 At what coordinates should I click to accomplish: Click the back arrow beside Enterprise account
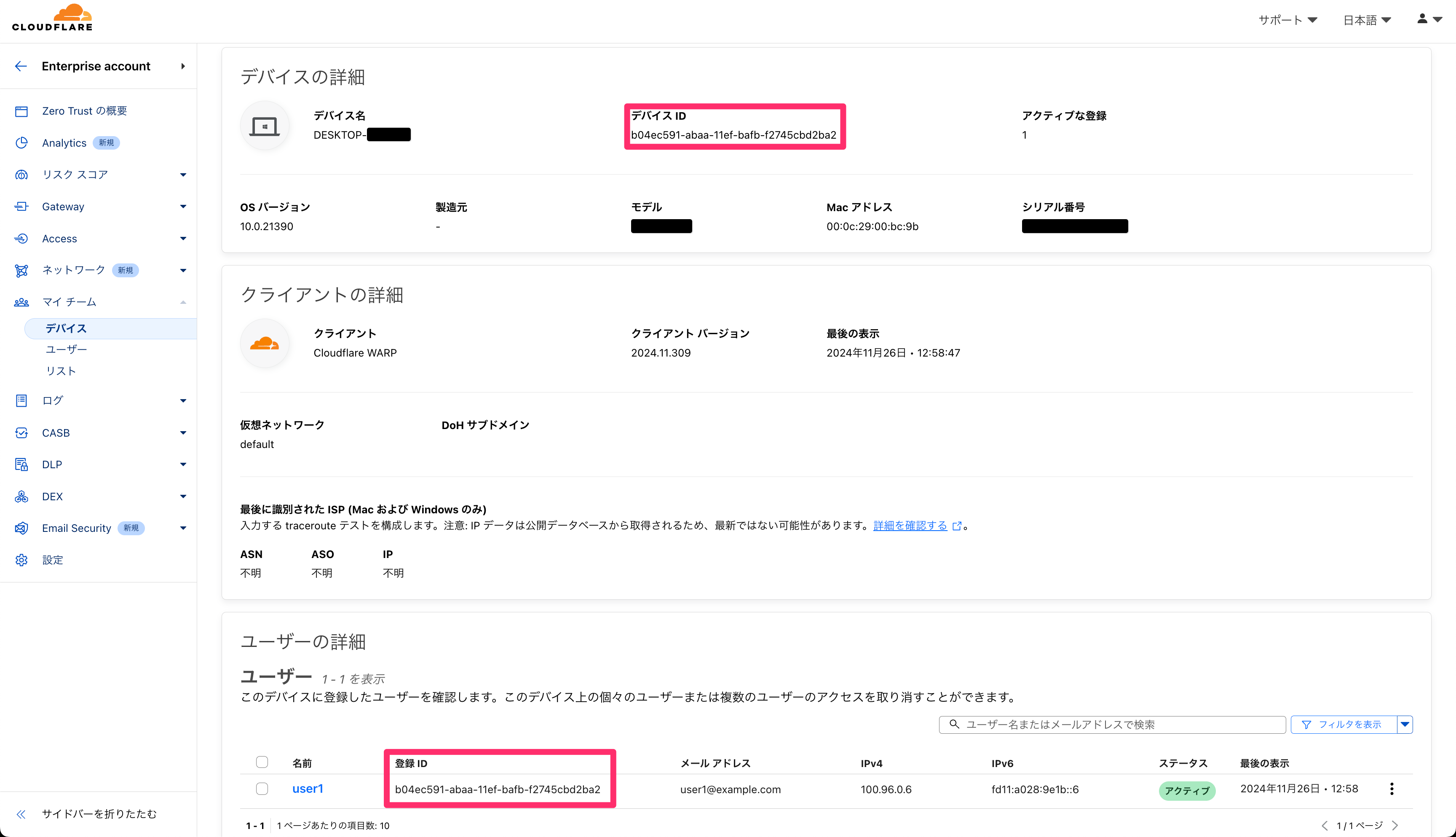[21, 66]
